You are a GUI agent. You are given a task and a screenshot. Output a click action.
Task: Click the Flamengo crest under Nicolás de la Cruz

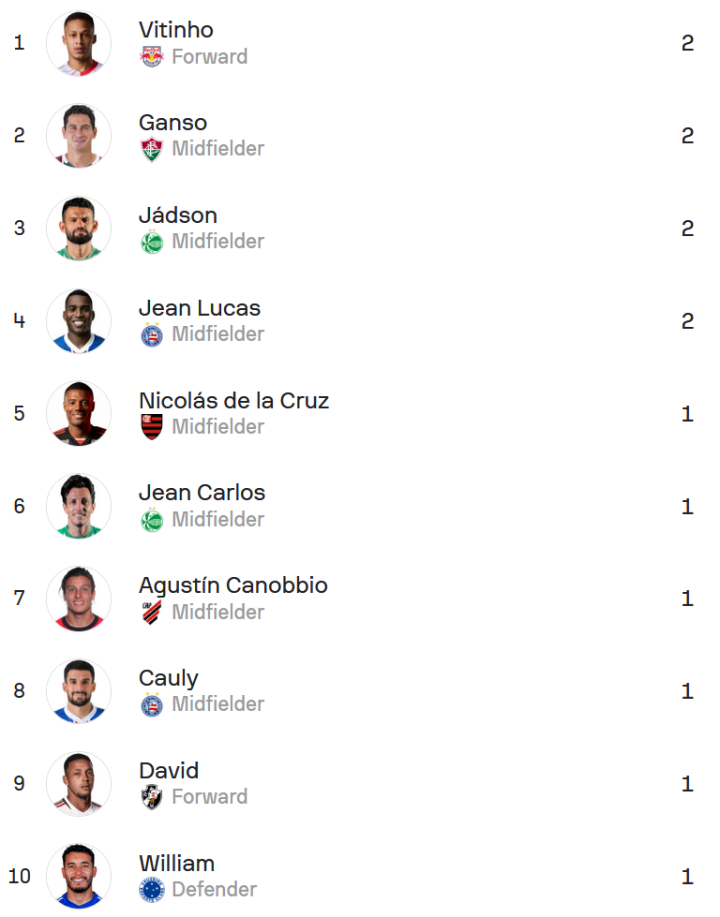151,427
